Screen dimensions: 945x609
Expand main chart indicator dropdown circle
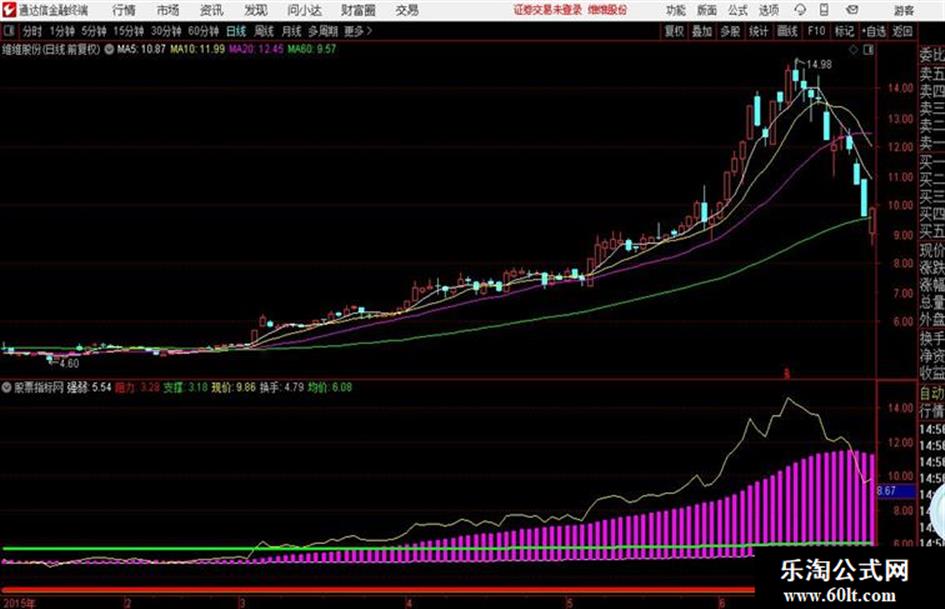pos(109,49)
